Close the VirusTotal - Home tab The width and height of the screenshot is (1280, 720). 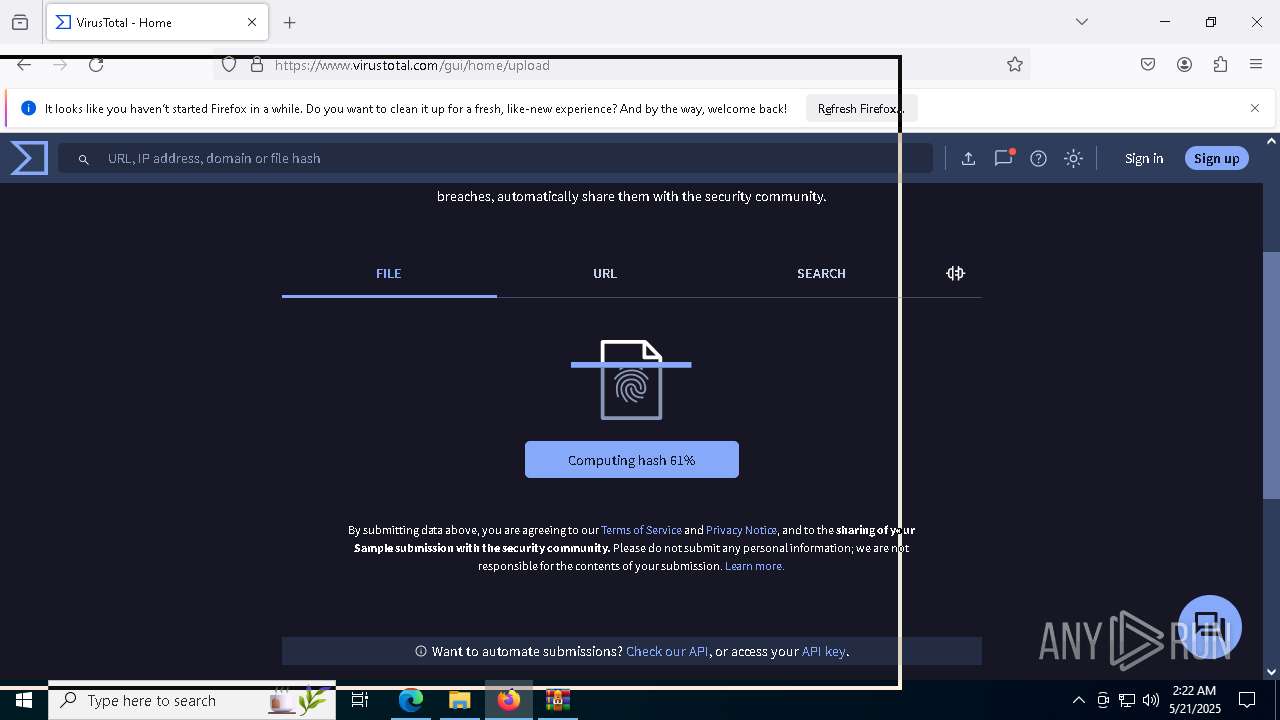pos(252,22)
